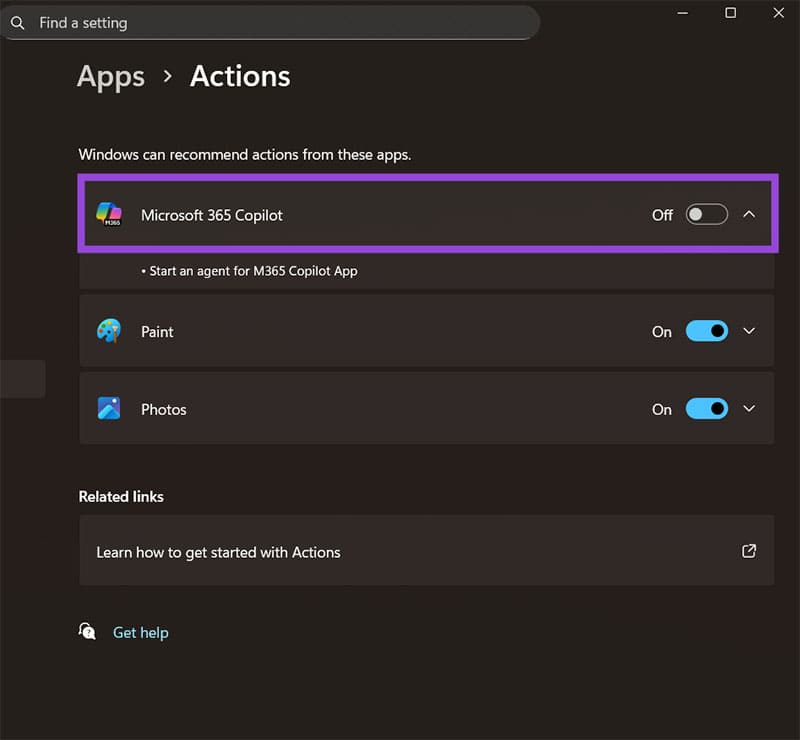The image size is (800, 740).
Task: Click the Get help icon
Action: (x=88, y=632)
